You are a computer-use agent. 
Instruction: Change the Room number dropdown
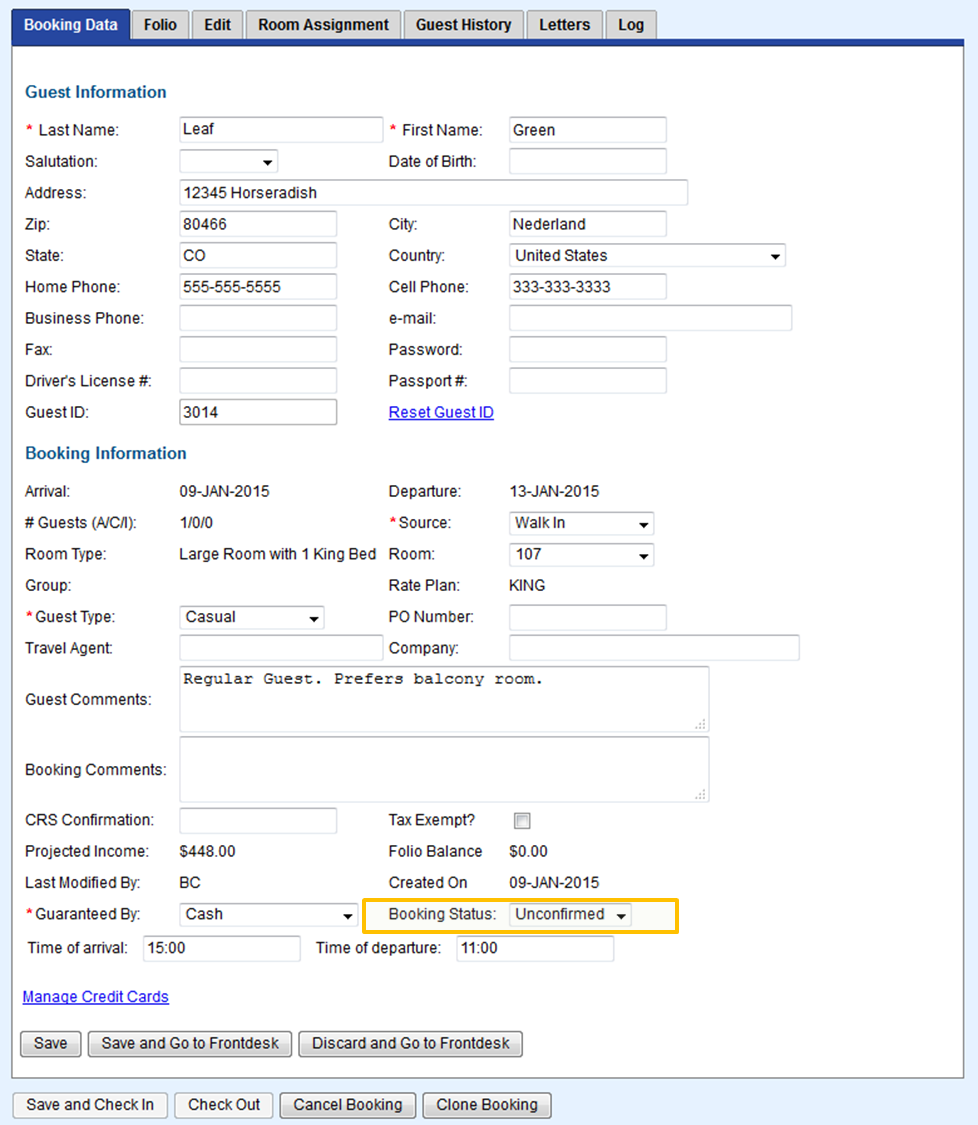point(581,555)
